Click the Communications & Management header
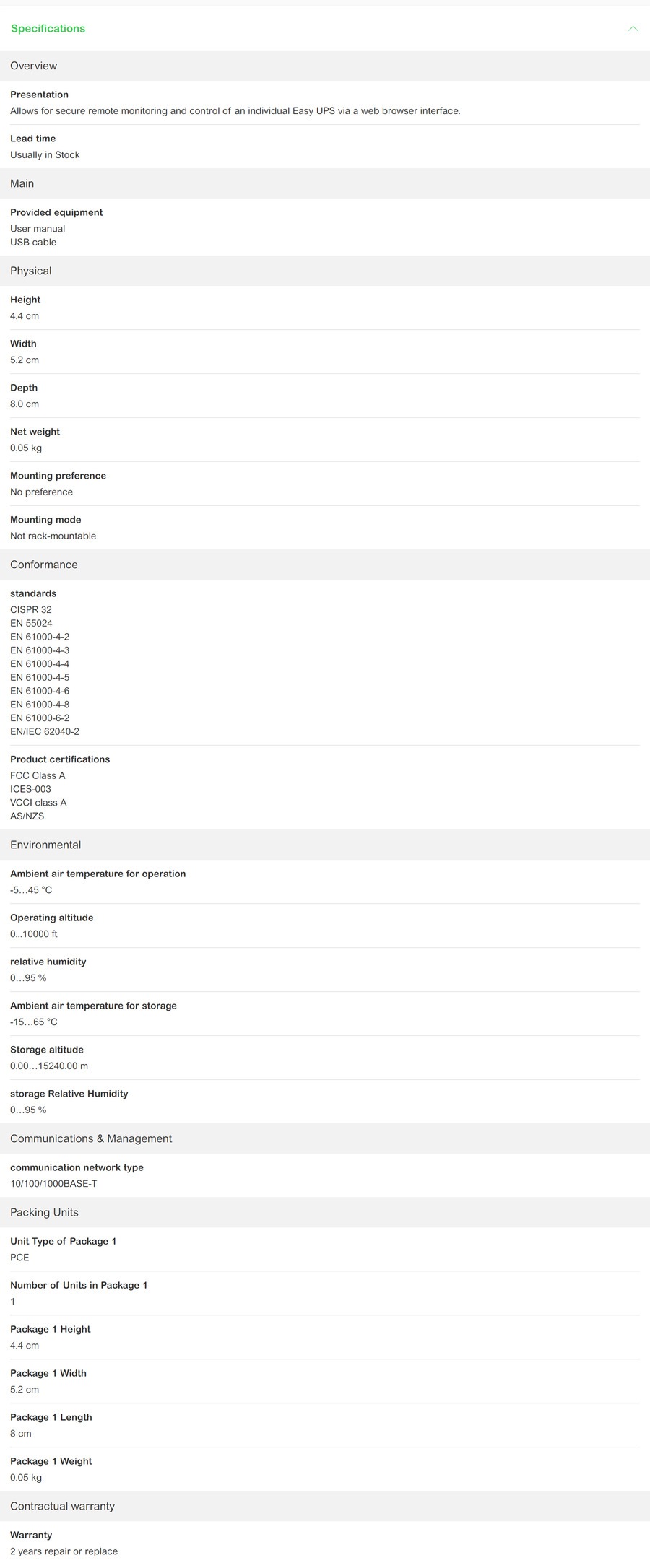The width and height of the screenshot is (650, 1568). click(91, 1138)
